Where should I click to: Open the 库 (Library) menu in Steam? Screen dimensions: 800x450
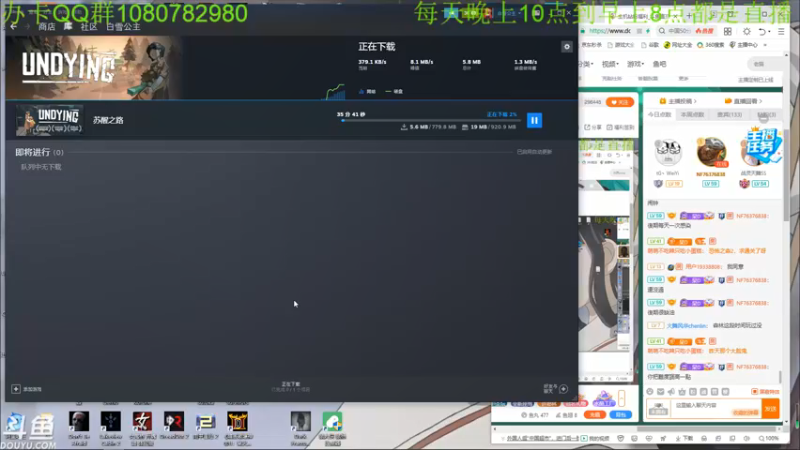point(68,27)
